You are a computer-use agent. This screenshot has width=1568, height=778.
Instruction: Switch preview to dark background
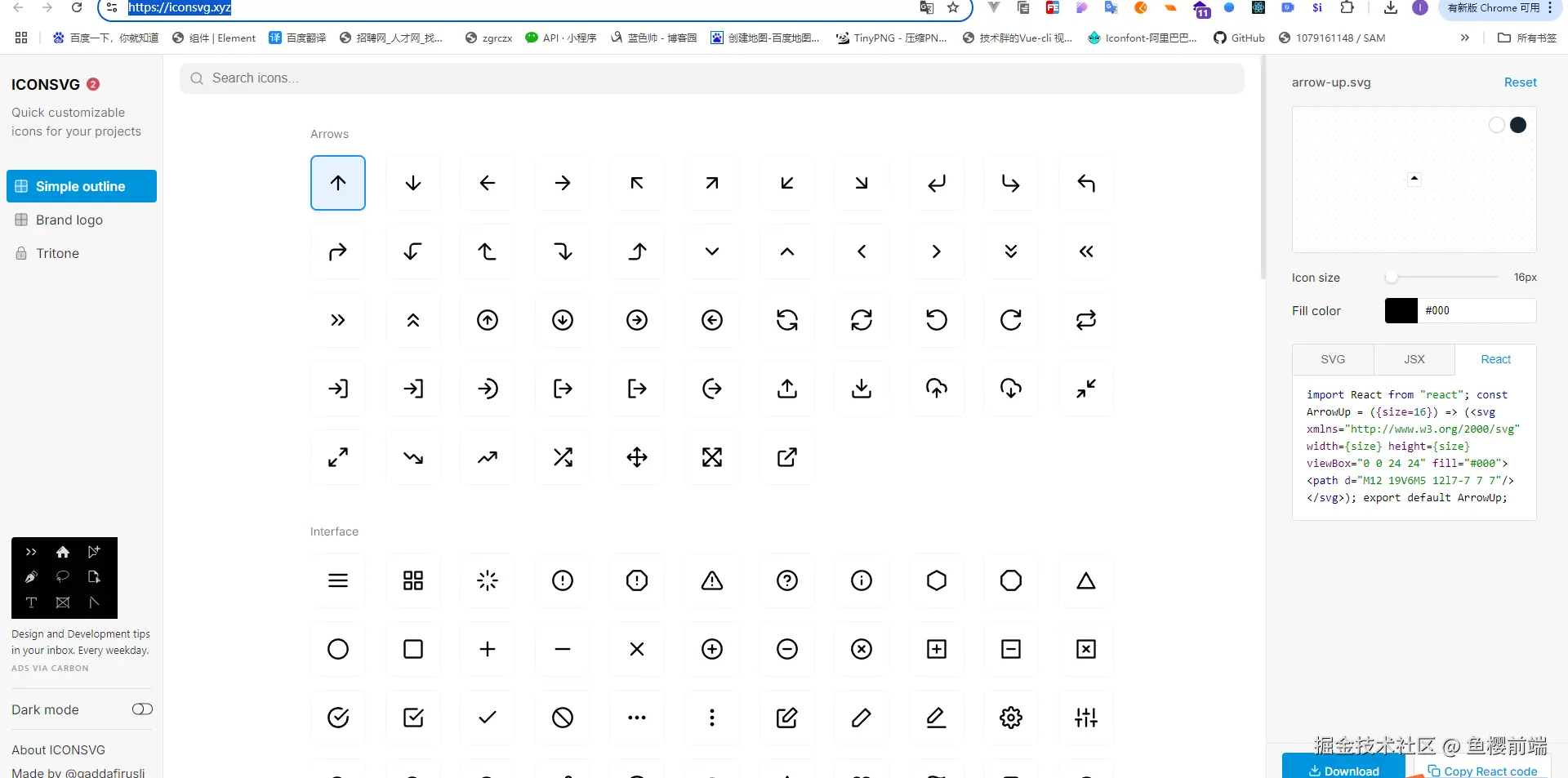pos(1518,125)
